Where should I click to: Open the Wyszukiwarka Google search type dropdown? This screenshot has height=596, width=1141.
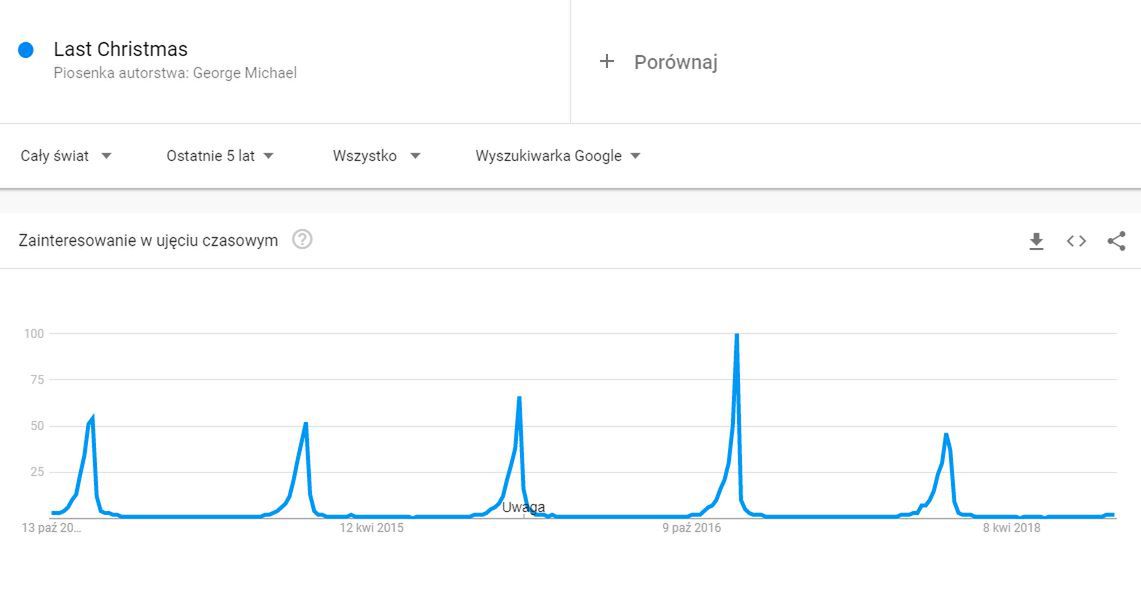pyautogui.click(x=558, y=156)
